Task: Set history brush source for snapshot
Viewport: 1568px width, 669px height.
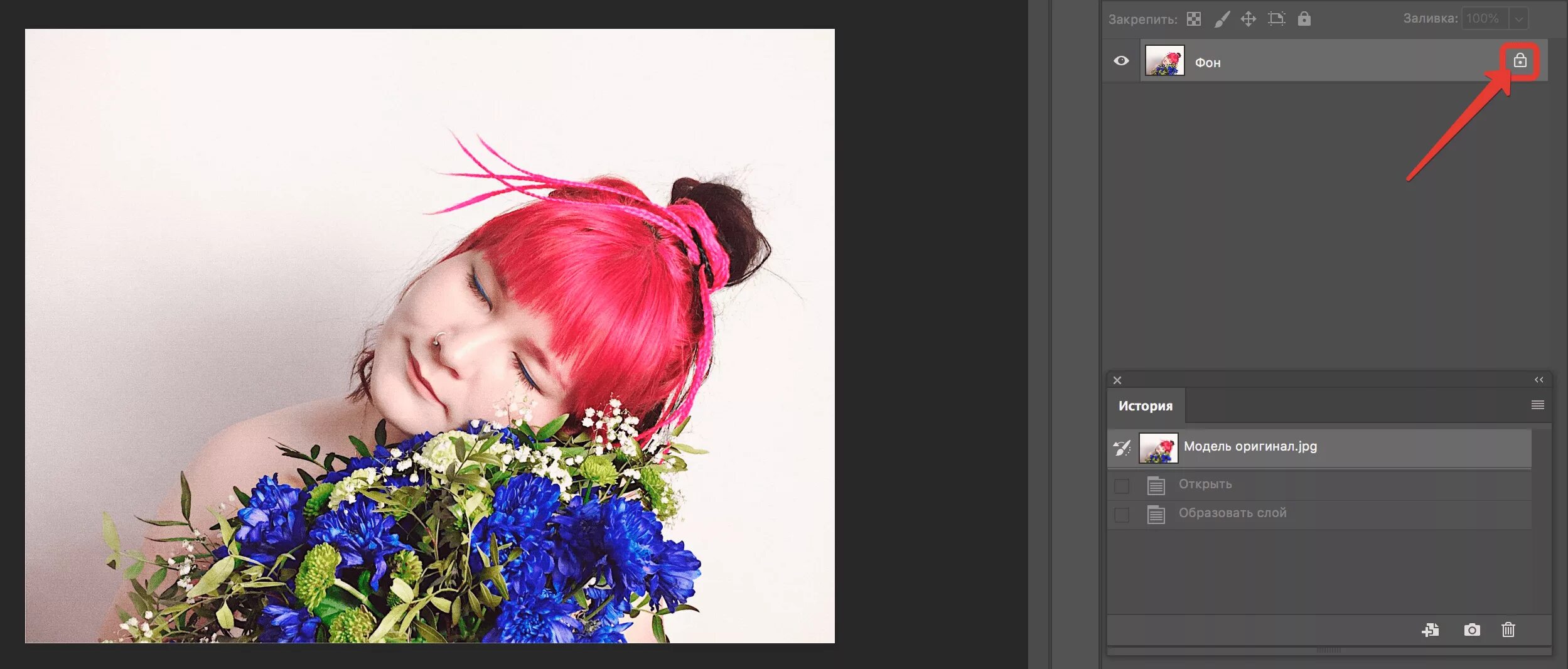Action: (x=1122, y=447)
